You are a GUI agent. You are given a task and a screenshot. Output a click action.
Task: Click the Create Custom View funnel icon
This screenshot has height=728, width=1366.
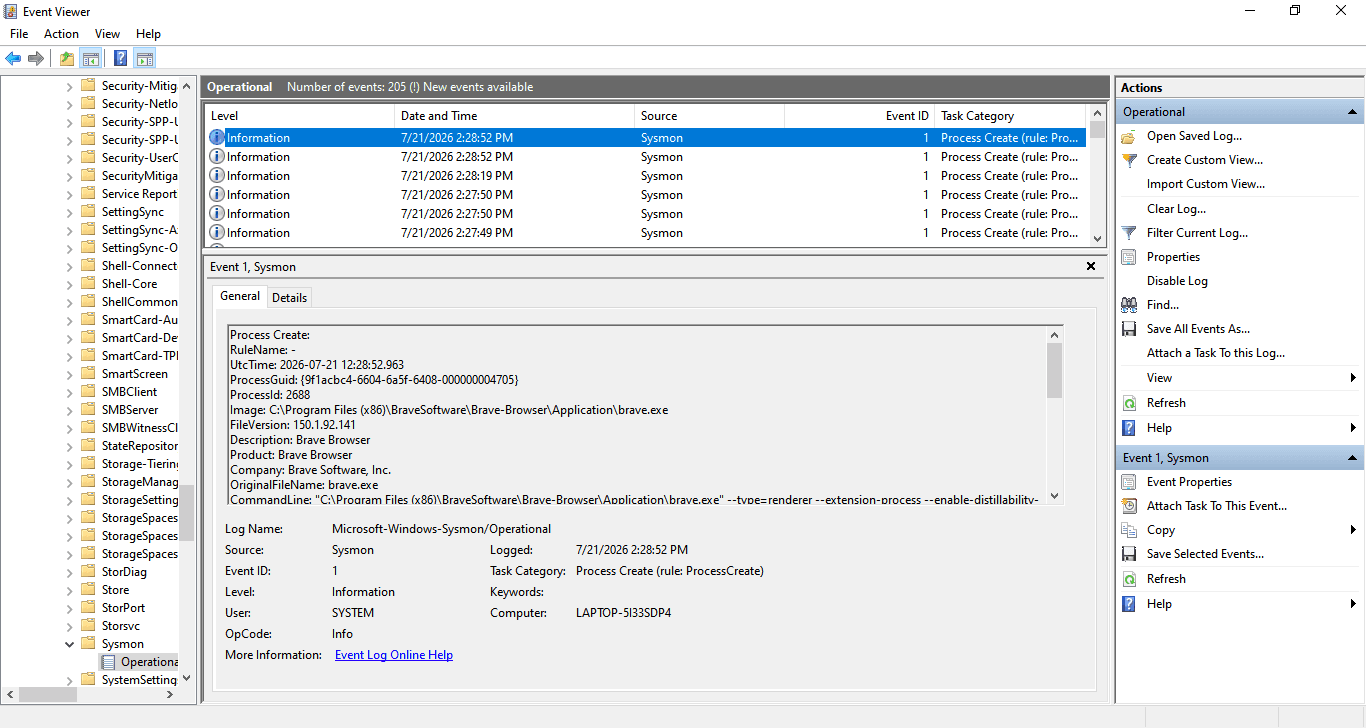coord(1129,160)
